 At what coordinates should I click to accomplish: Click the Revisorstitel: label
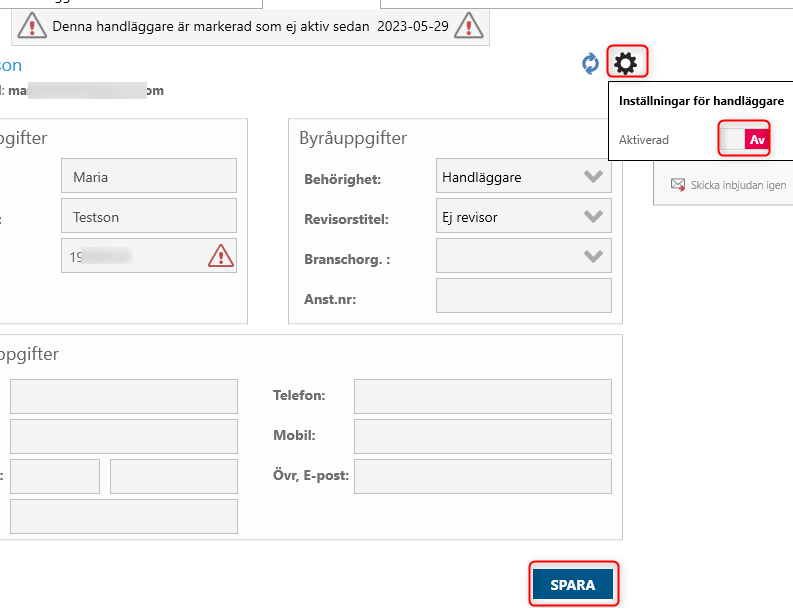point(346,220)
